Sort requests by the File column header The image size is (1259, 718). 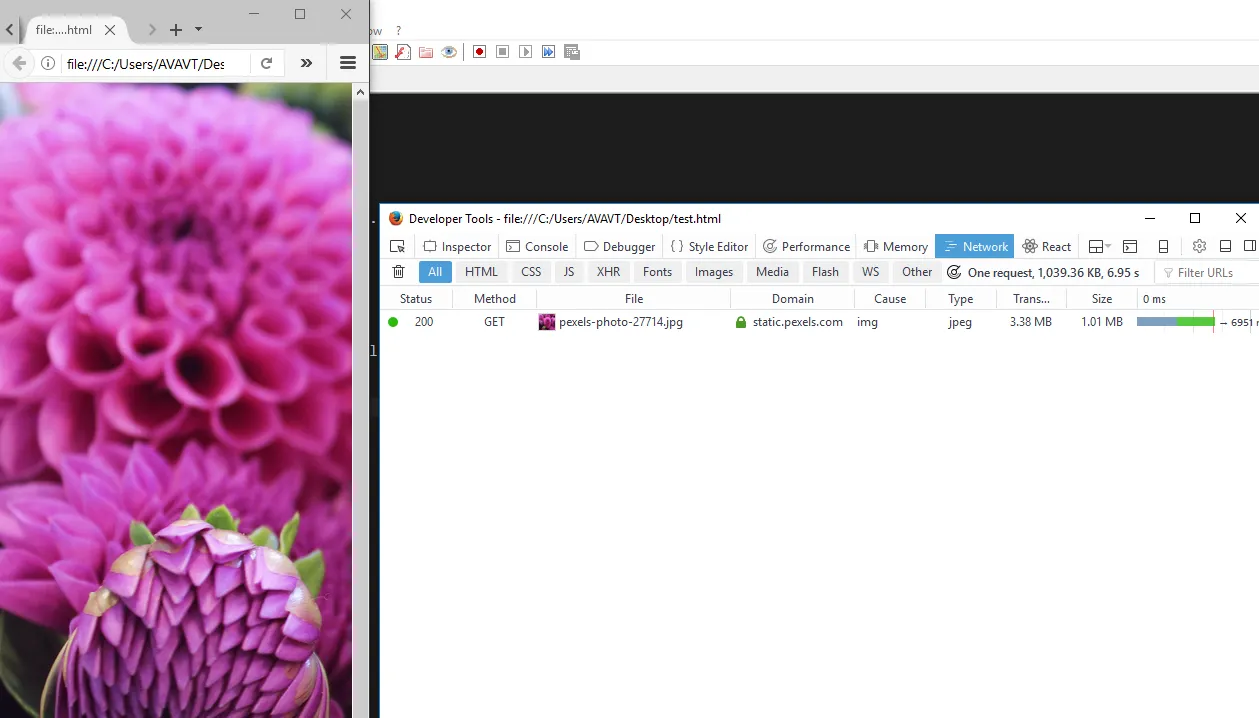634,298
